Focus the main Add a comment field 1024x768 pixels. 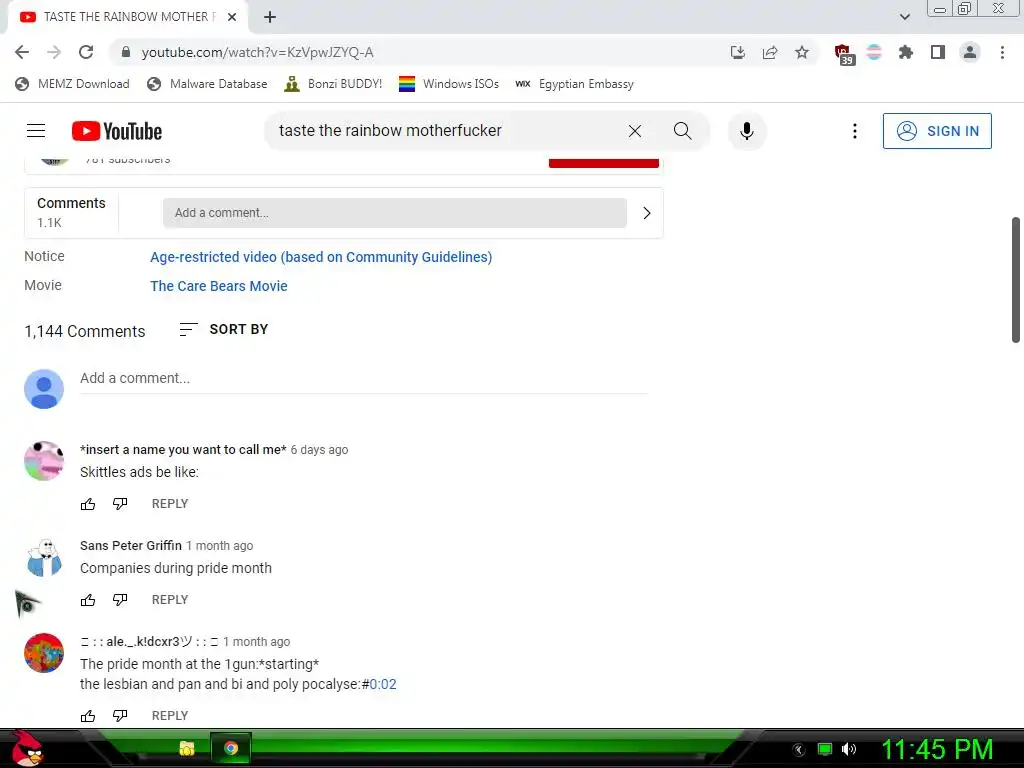(x=364, y=379)
